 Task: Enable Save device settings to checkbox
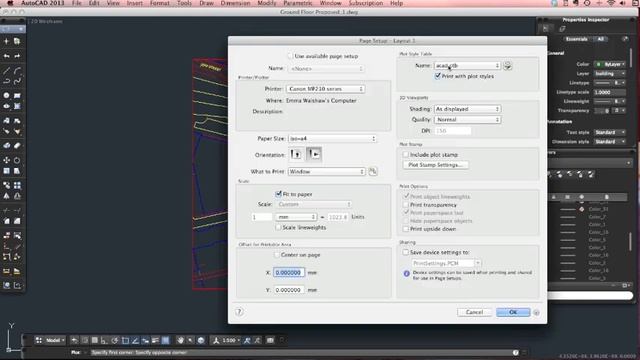tap(406, 252)
